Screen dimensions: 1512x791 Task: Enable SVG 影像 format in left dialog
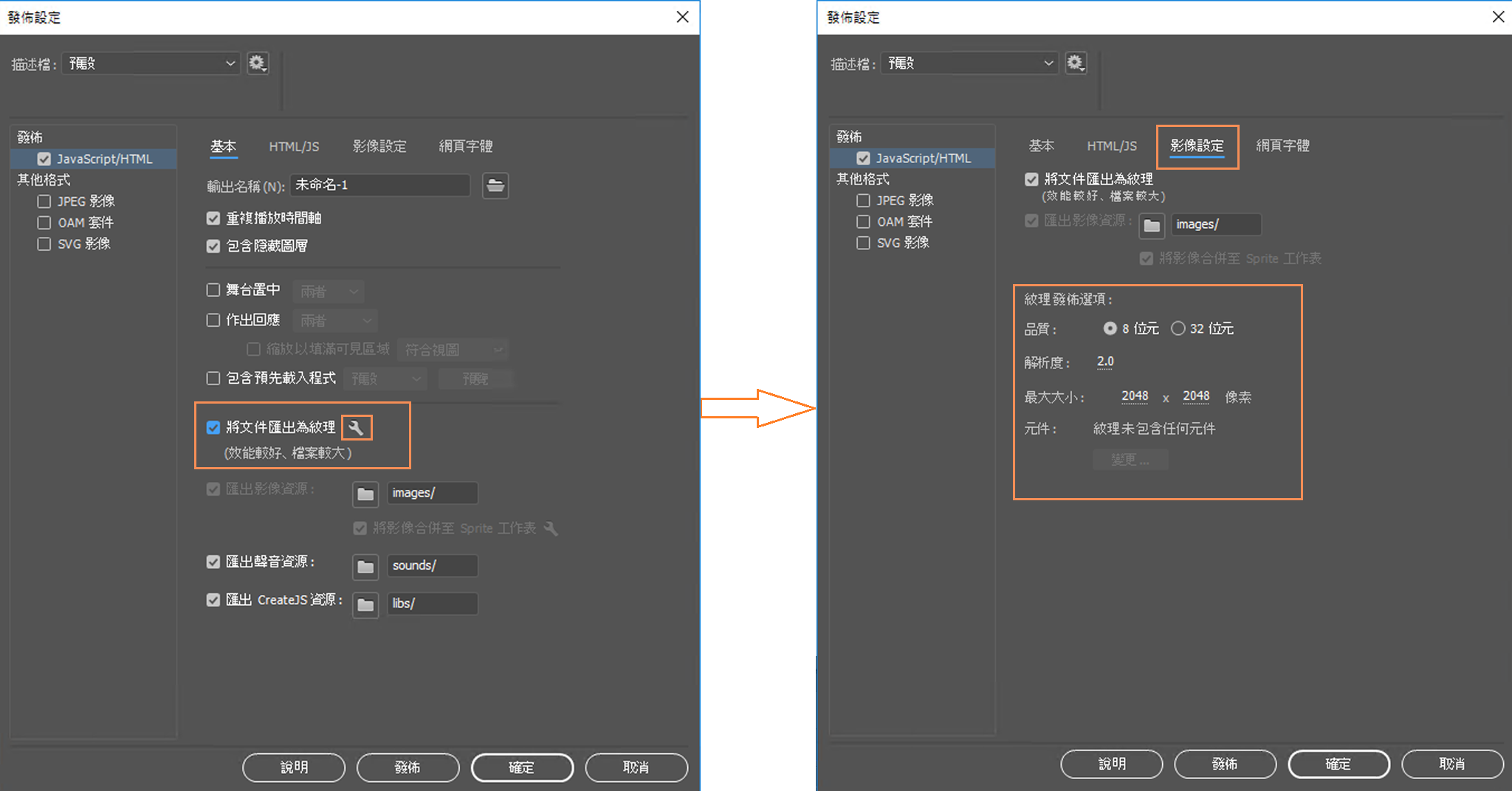tap(44, 243)
